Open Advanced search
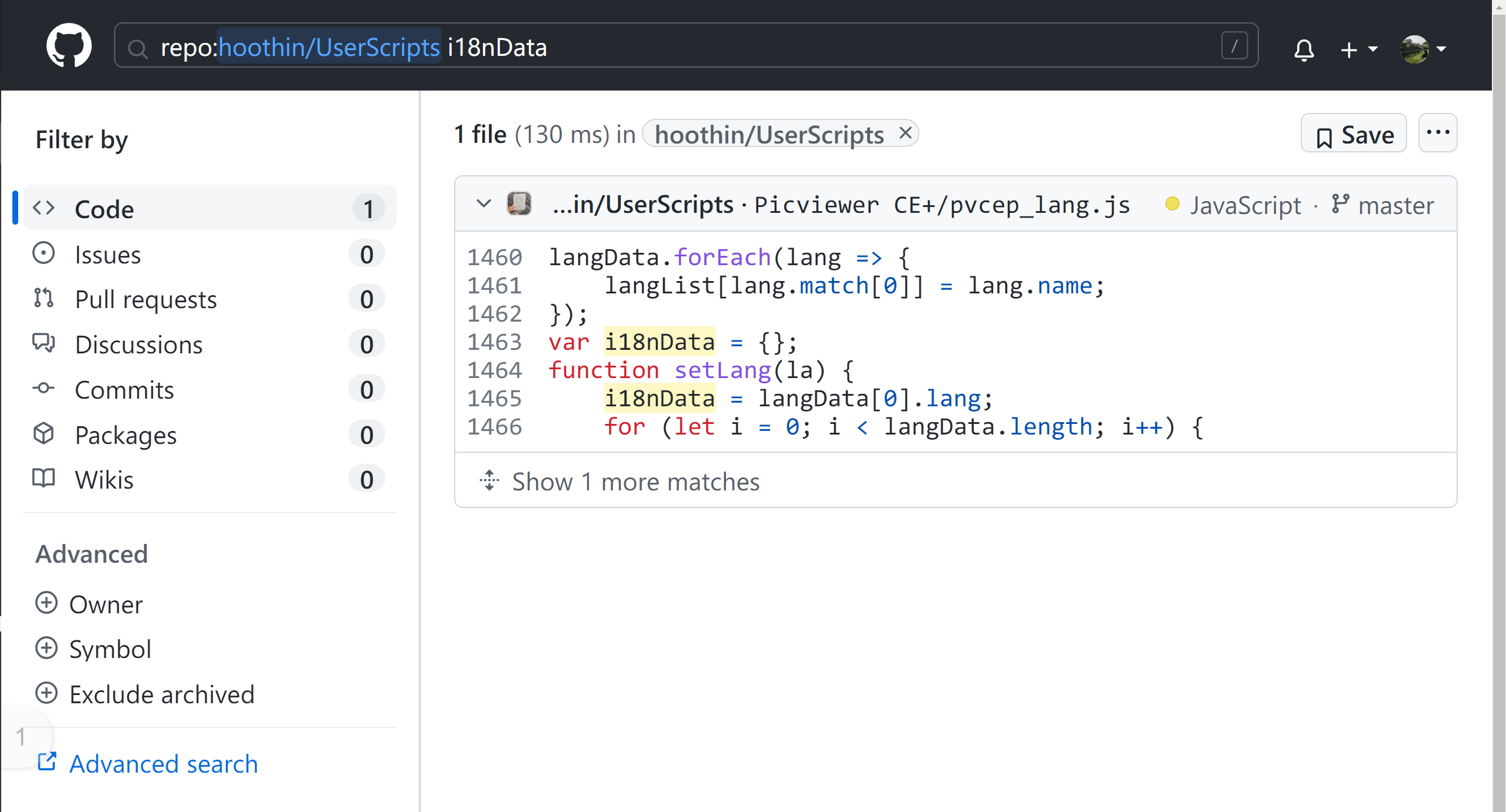This screenshot has height=812, width=1506. coord(163,763)
